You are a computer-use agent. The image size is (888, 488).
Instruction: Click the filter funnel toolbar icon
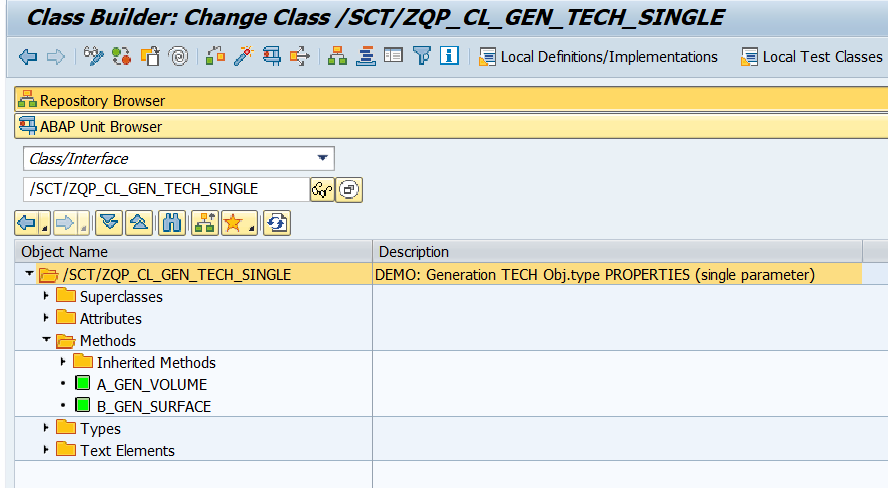422,57
